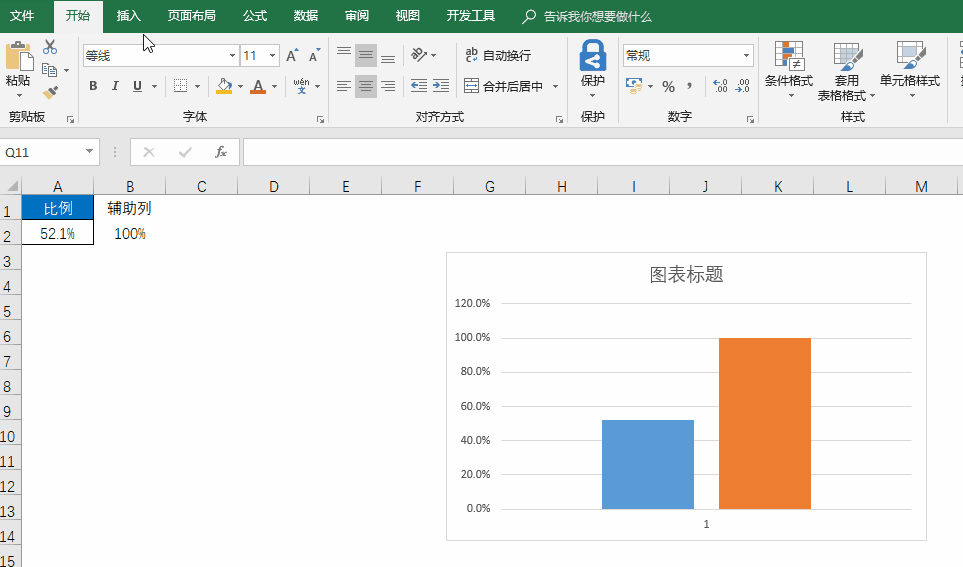Open the 公式 ribbon tab
The image size is (963, 567).
(255, 16)
